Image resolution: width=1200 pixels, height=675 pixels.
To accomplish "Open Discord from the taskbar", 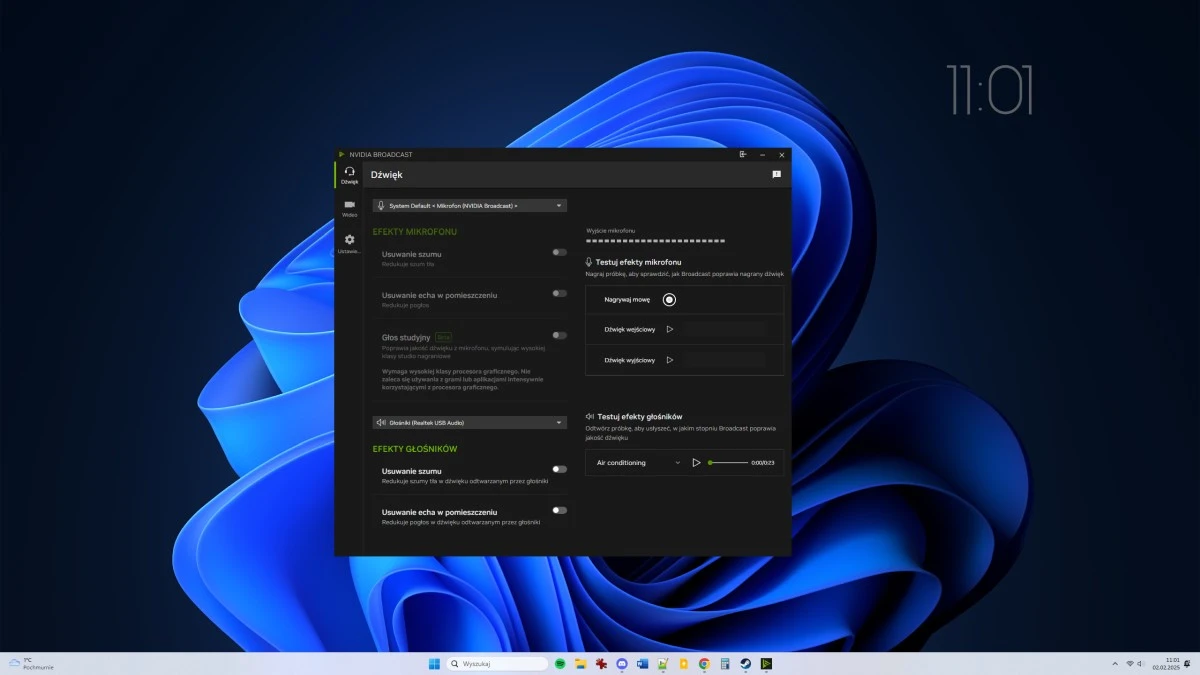I will coord(622,664).
